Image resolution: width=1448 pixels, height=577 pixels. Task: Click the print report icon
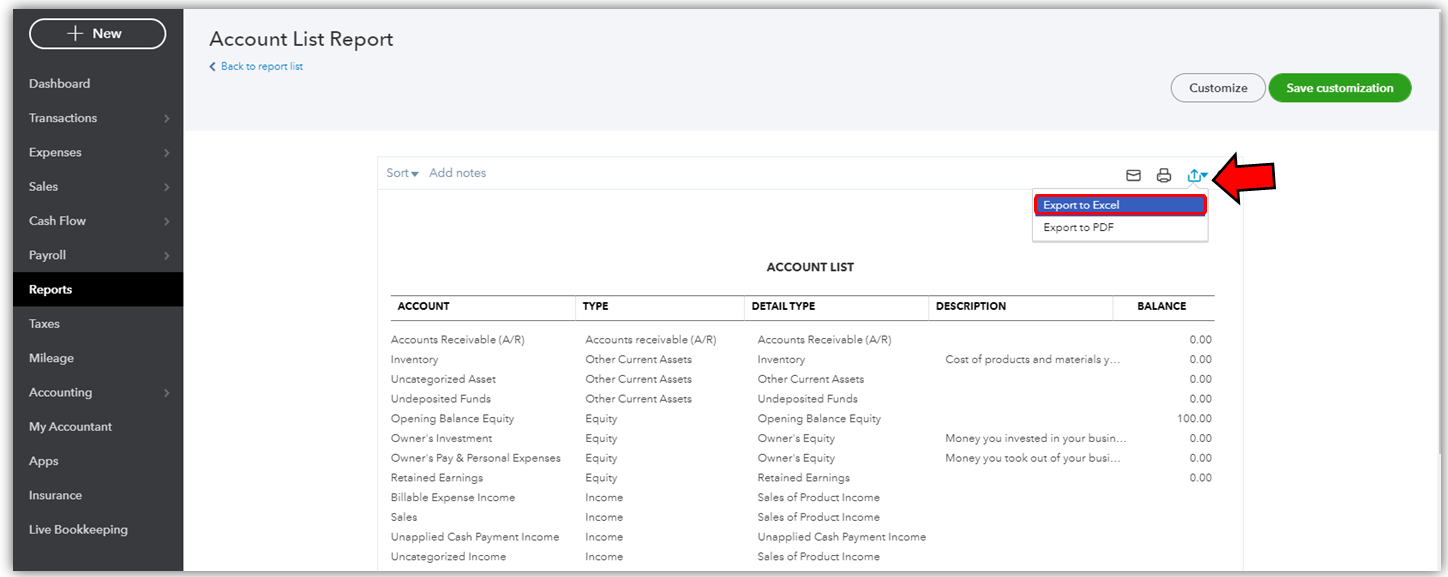[x=1163, y=175]
